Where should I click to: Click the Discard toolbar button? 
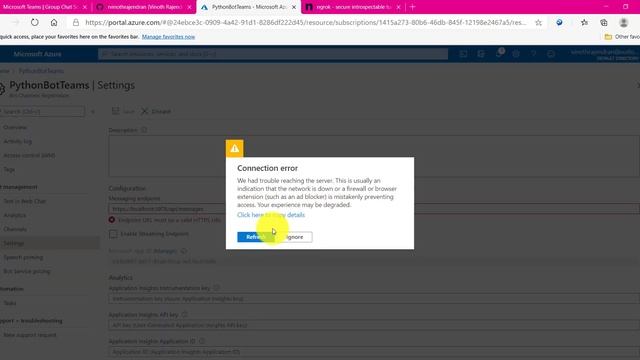click(156, 111)
